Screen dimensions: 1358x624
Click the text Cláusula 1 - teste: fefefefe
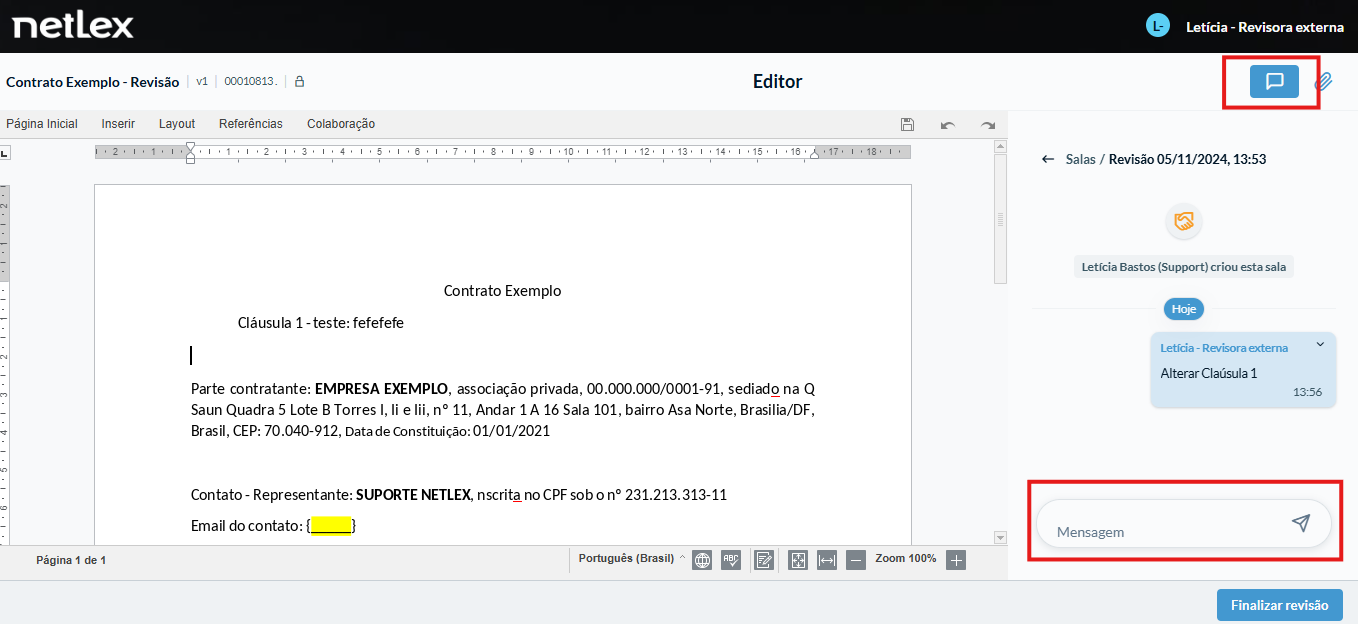321,323
